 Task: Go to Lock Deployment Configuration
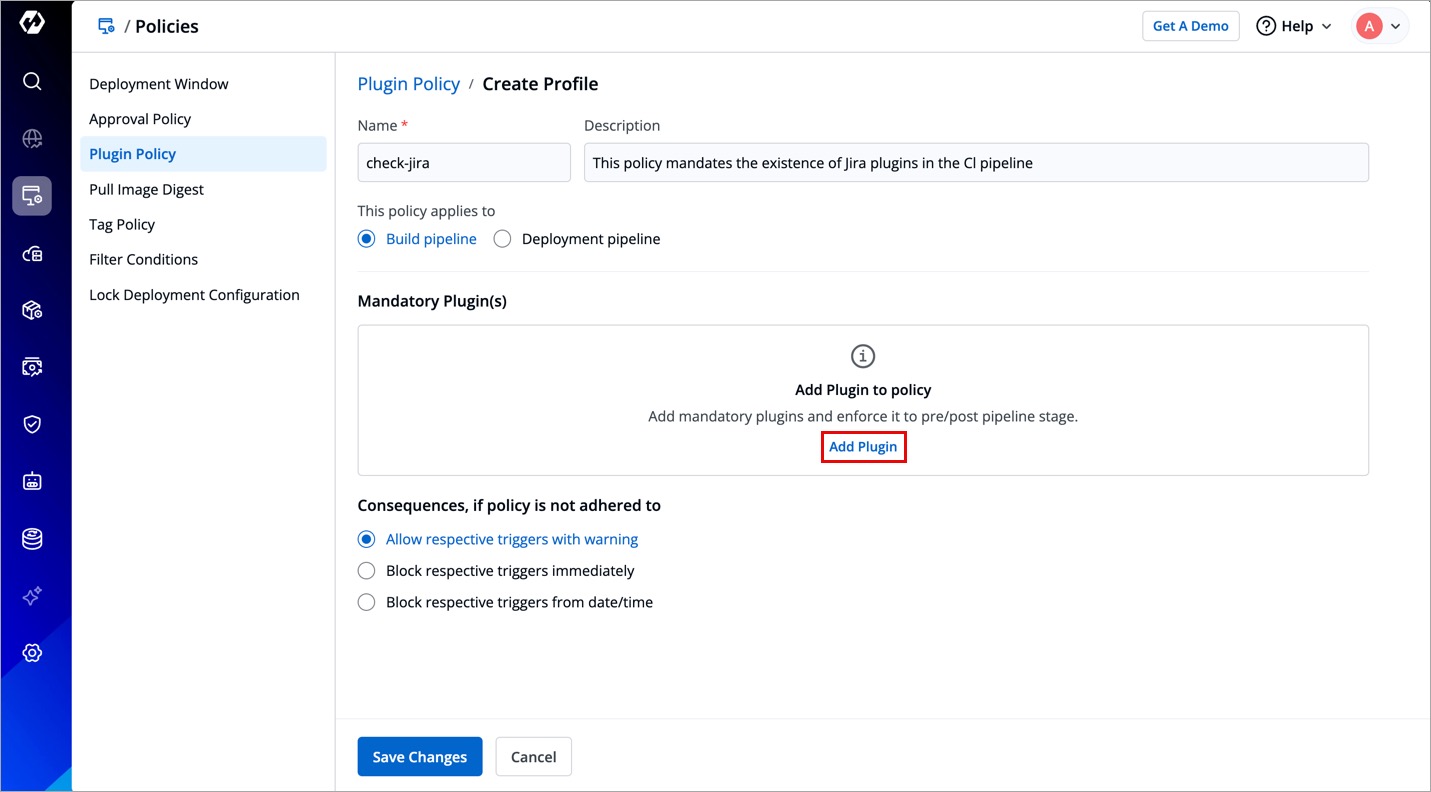point(194,295)
